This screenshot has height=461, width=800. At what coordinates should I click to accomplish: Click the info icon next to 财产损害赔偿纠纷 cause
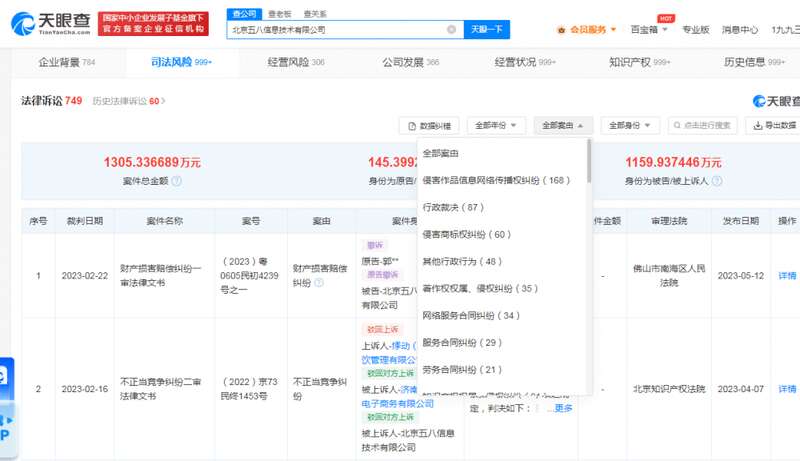319,283
